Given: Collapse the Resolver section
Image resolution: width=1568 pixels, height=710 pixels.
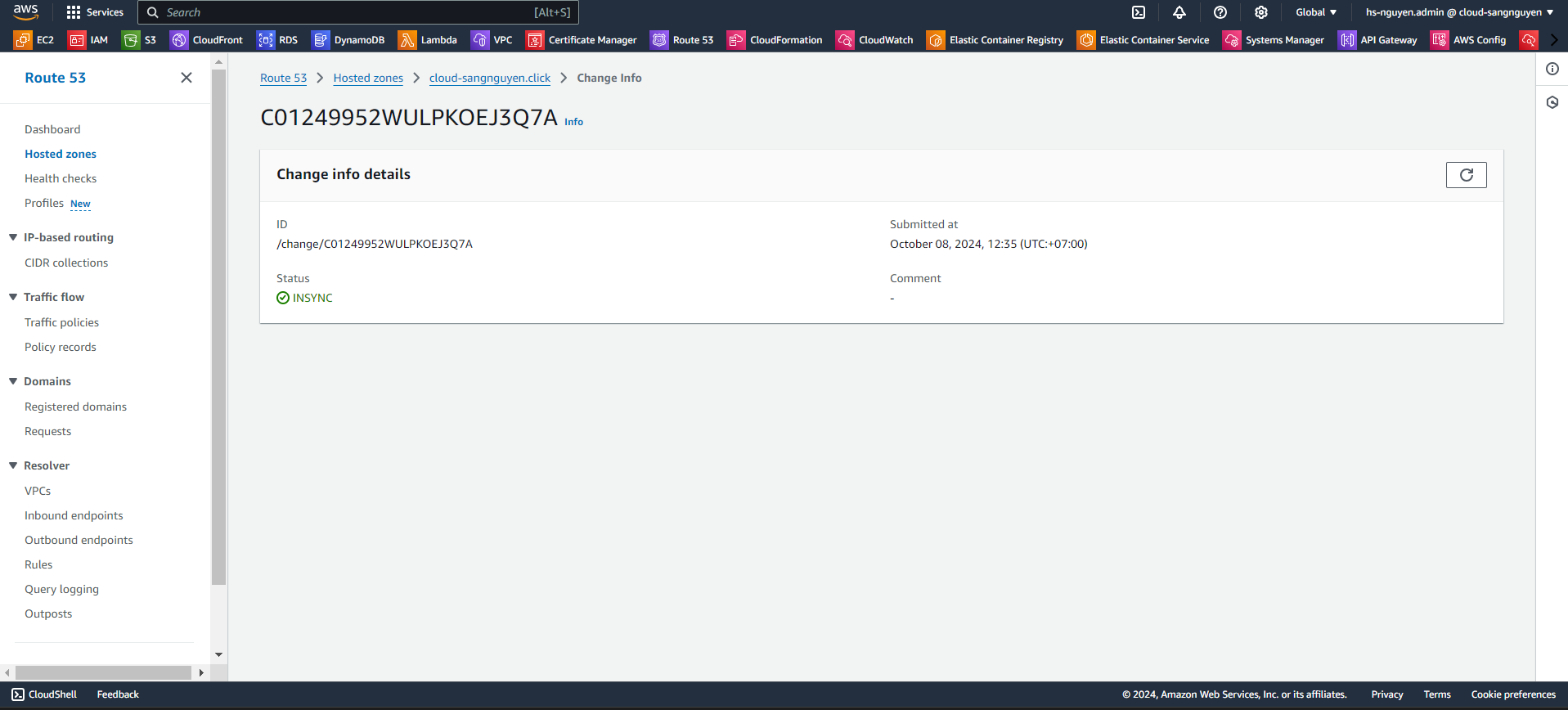Looking at the screenshot, I should point(13,465).
